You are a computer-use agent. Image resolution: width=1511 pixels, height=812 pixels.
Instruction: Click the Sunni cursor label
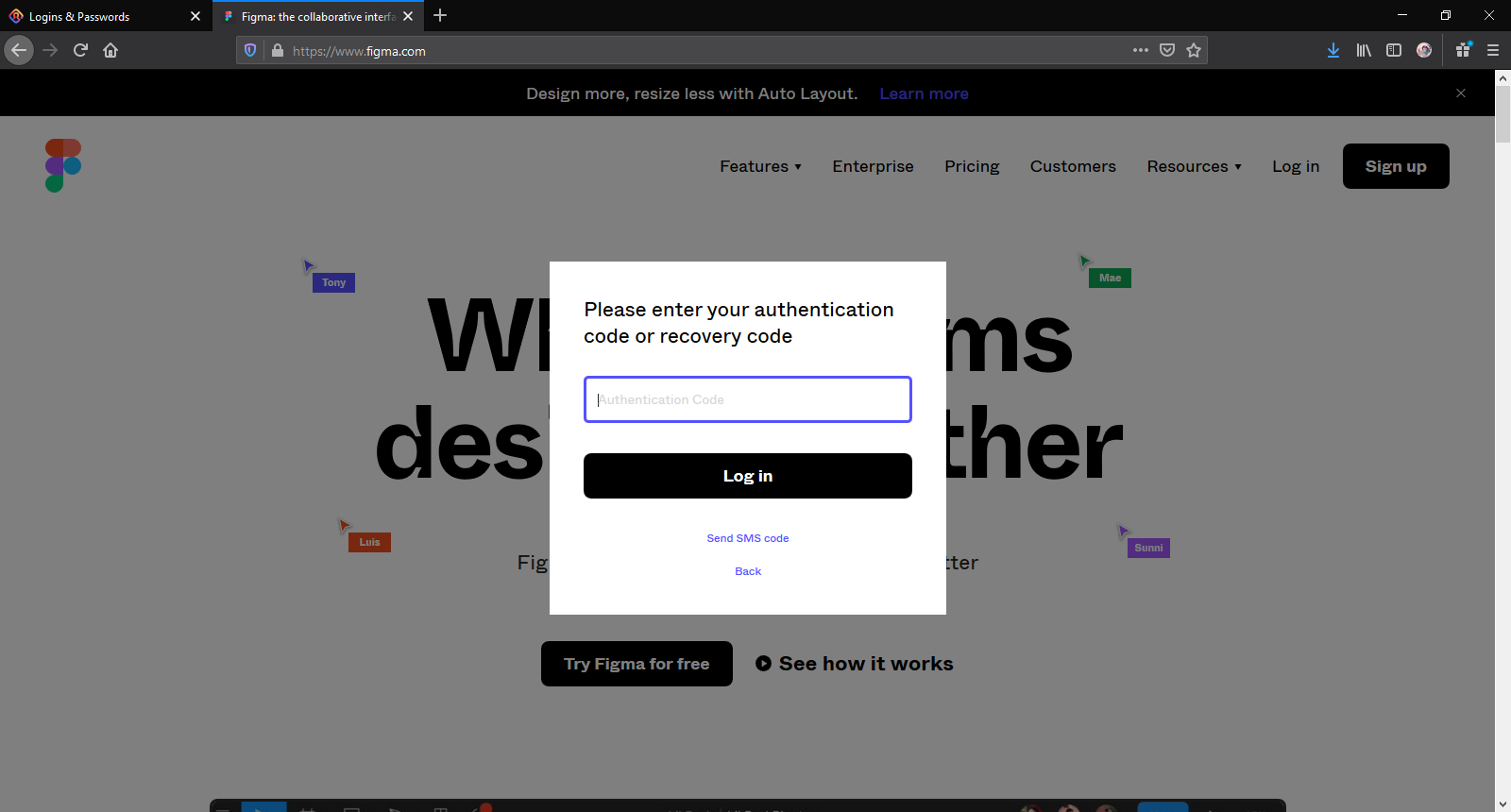point(1148,548)
